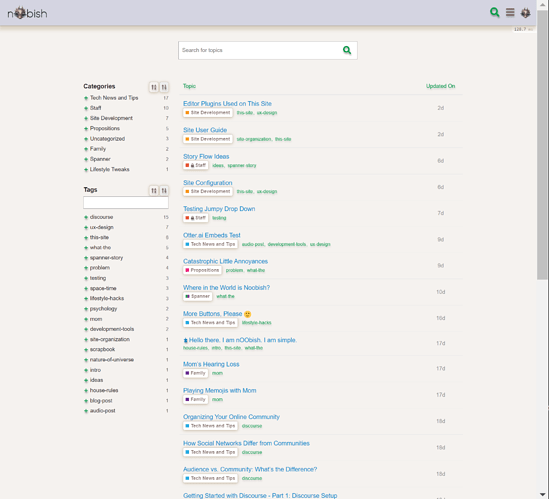Click left sort button beside Categories heading

[x=154, y=87]
